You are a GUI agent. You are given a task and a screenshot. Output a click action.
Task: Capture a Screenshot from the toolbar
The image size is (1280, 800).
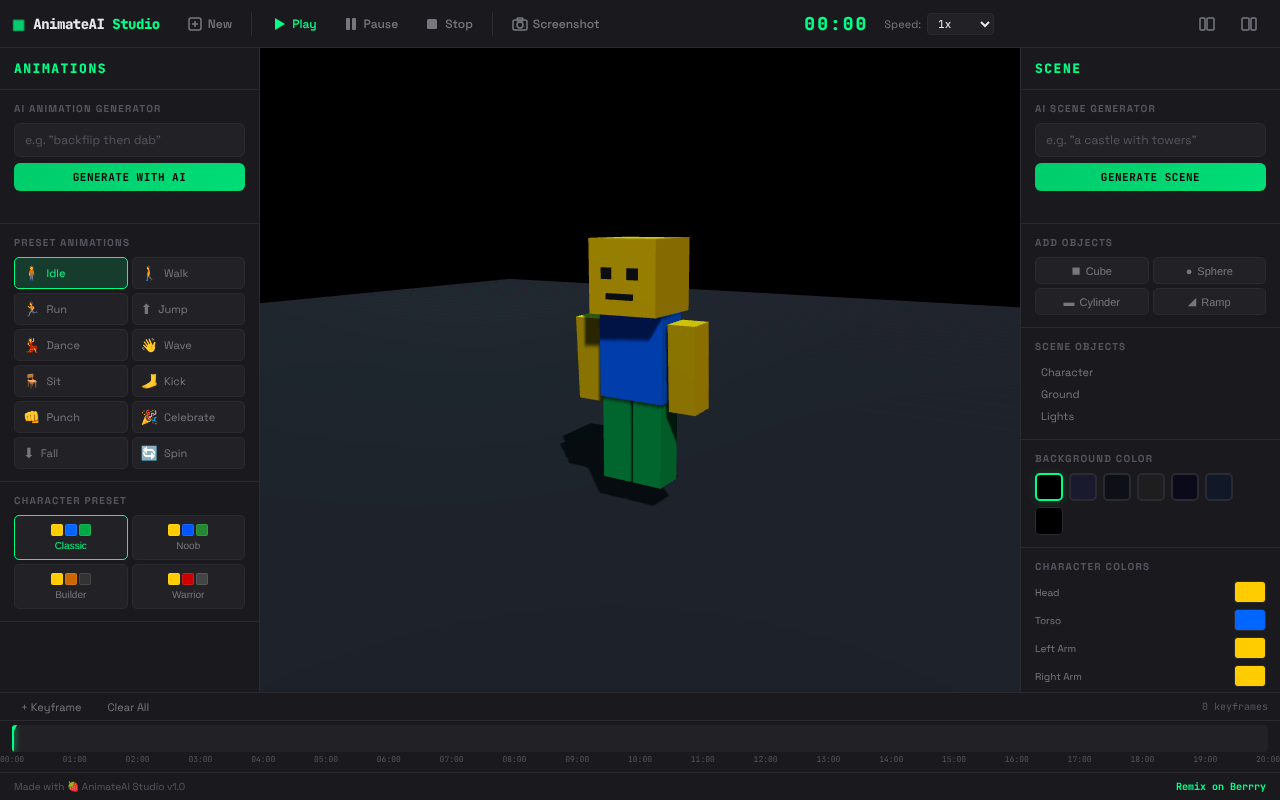point(555,23)
